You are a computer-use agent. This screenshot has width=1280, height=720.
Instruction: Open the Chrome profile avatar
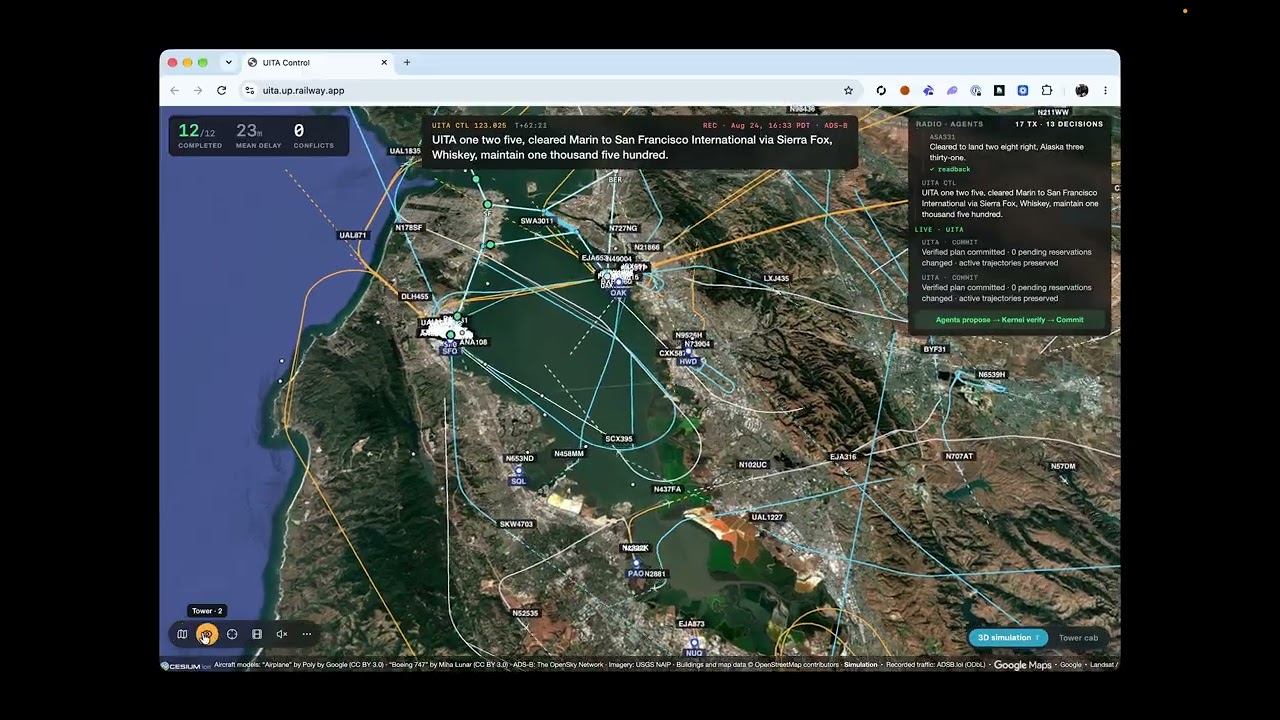coord(1082,90)
